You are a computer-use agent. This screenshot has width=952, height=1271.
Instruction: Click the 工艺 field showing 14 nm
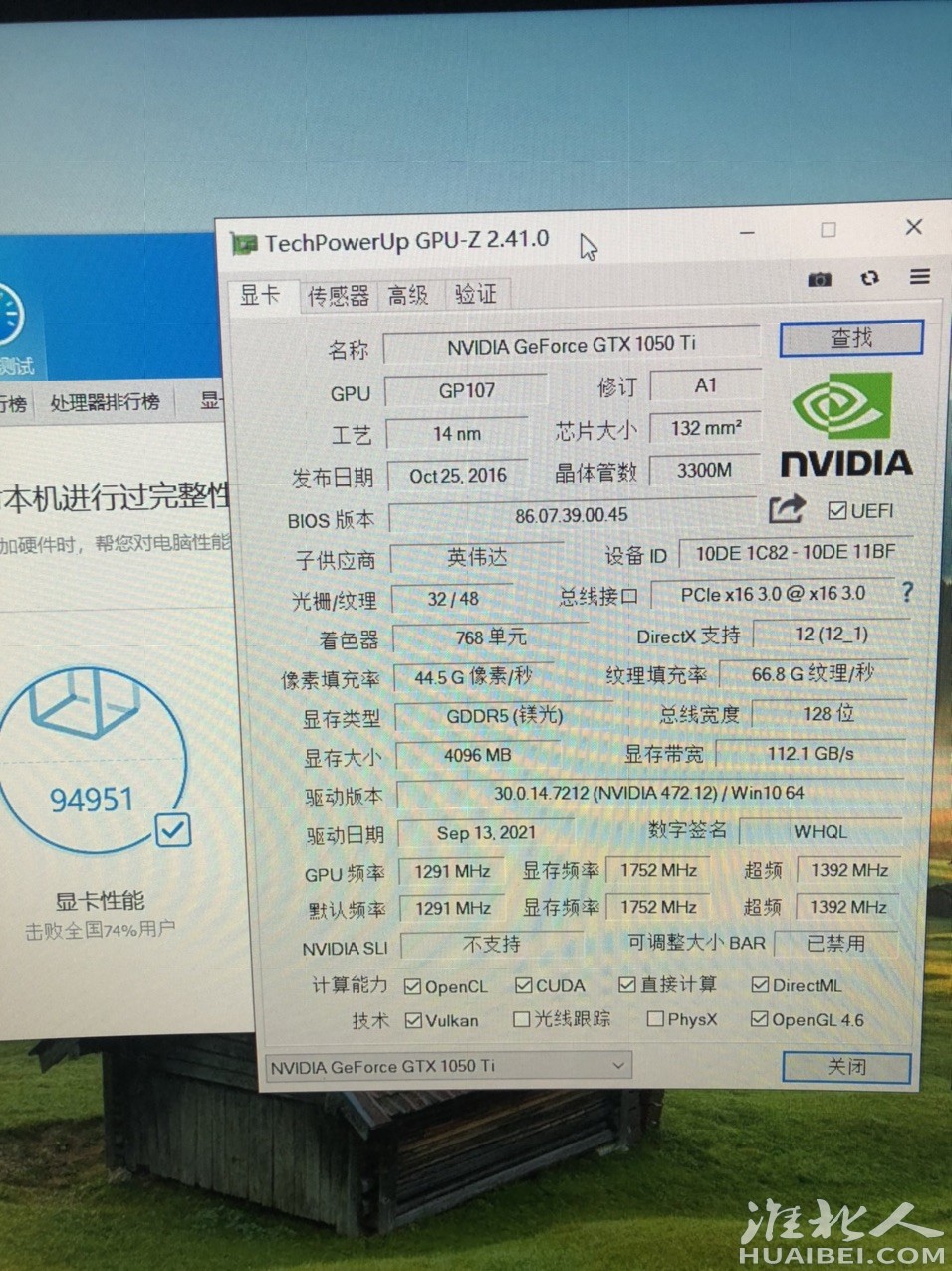tap(456, 433)
